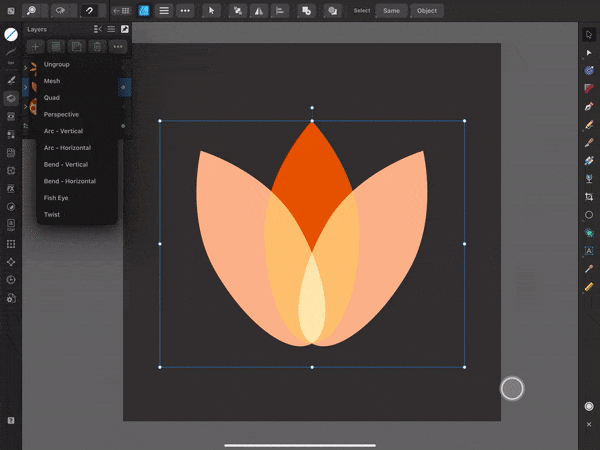
Task: Open the FX layer effects studio
Action: (11, 188)
